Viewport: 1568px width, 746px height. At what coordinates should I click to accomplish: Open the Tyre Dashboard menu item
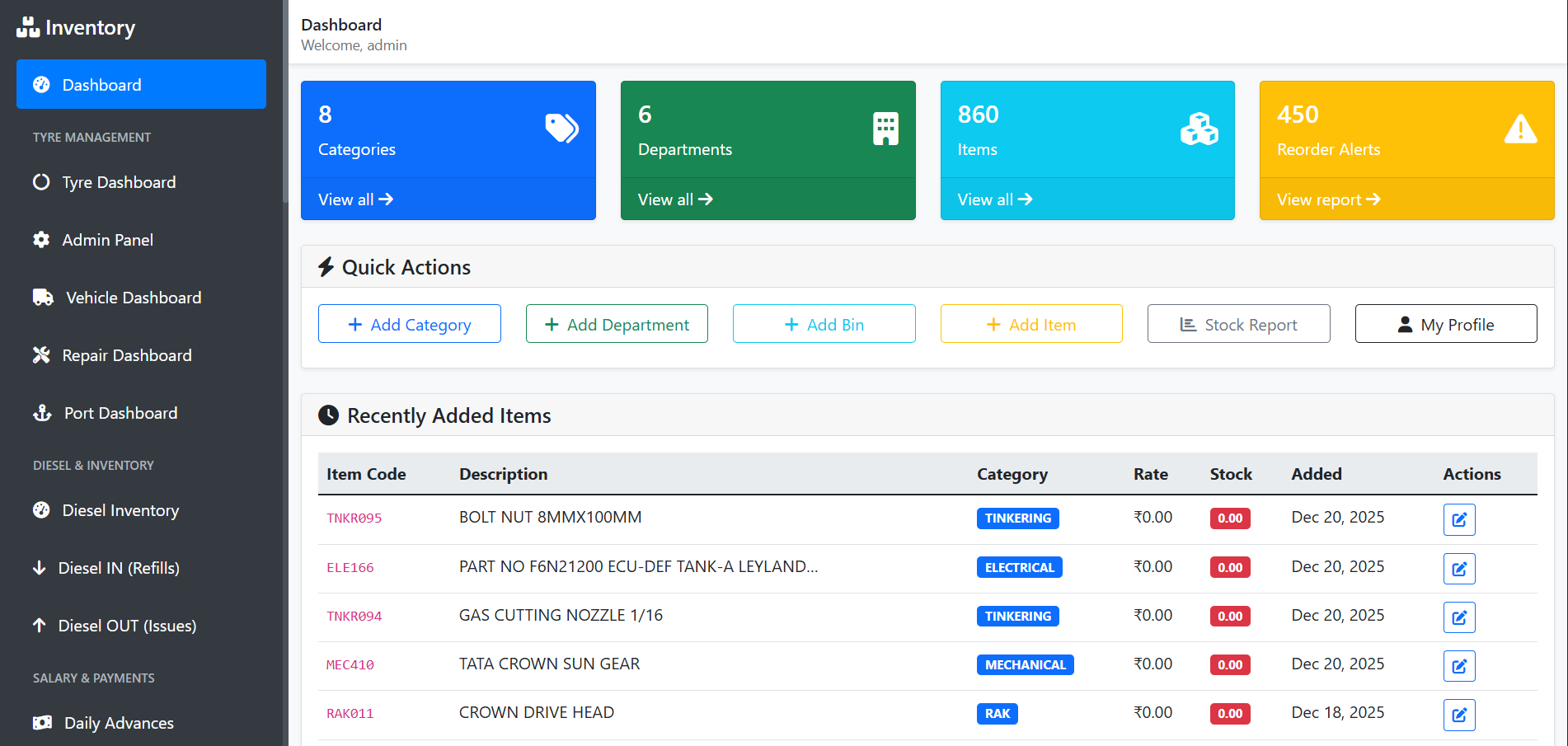click(119, 182)
